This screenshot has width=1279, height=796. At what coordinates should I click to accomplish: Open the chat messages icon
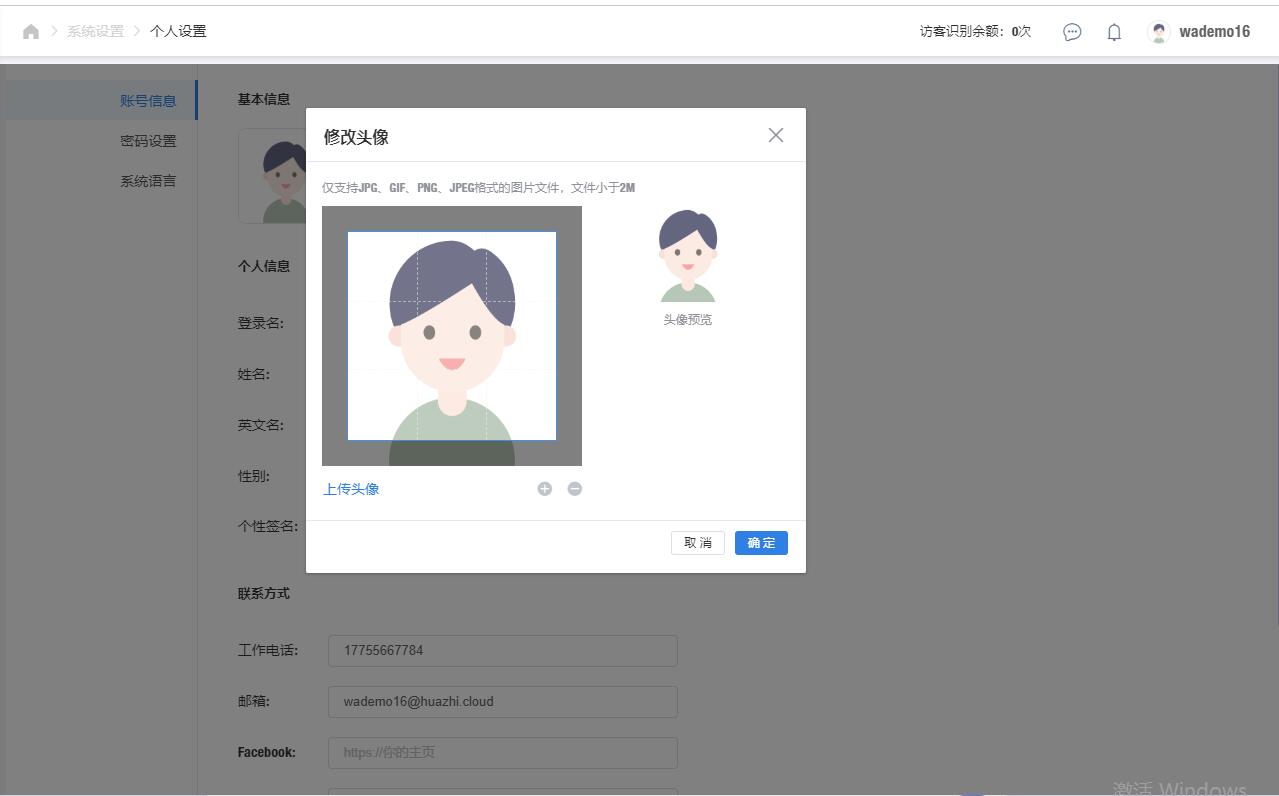point(1072,32)
